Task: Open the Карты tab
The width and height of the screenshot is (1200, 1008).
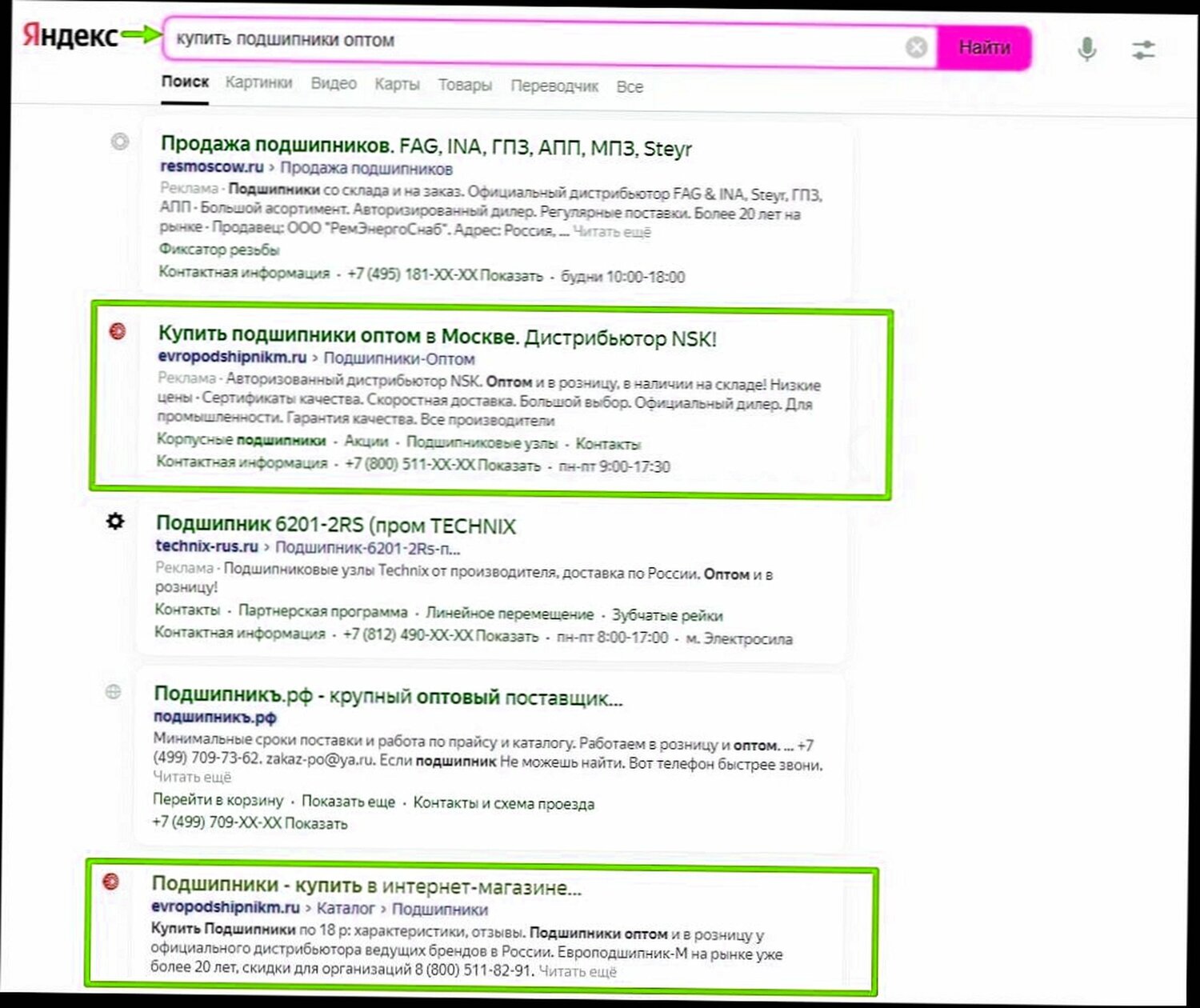Action: click(x=398, y=84)
